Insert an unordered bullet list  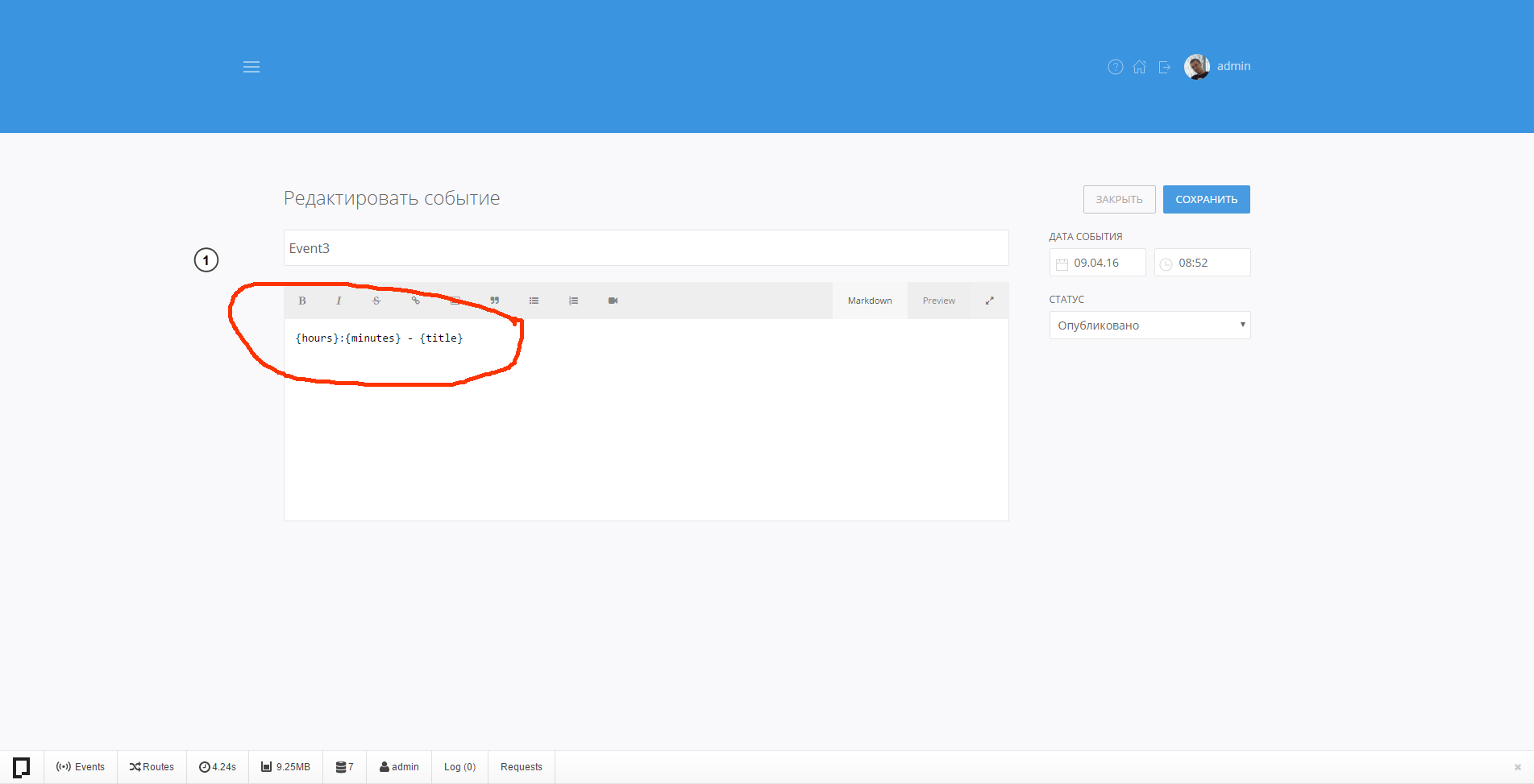(534, 301)
